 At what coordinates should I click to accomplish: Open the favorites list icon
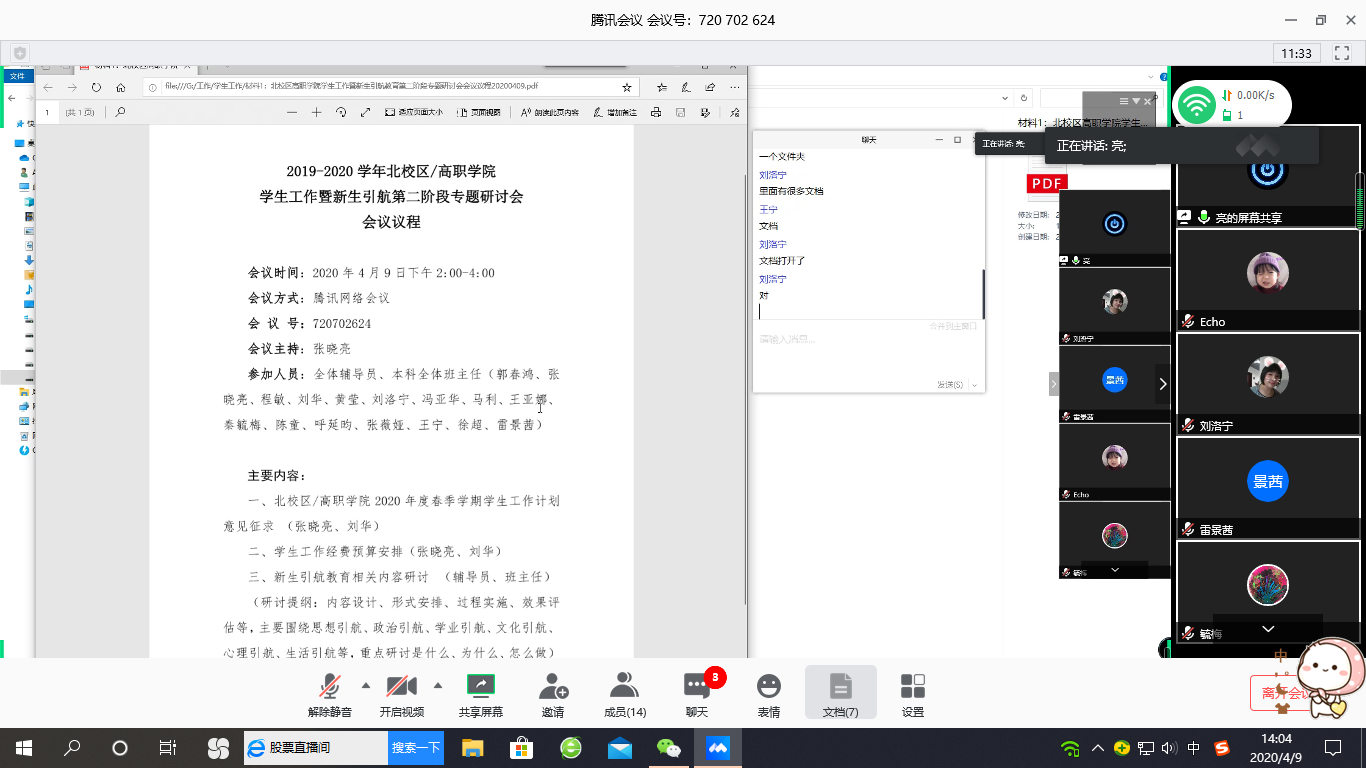(660, 87)
